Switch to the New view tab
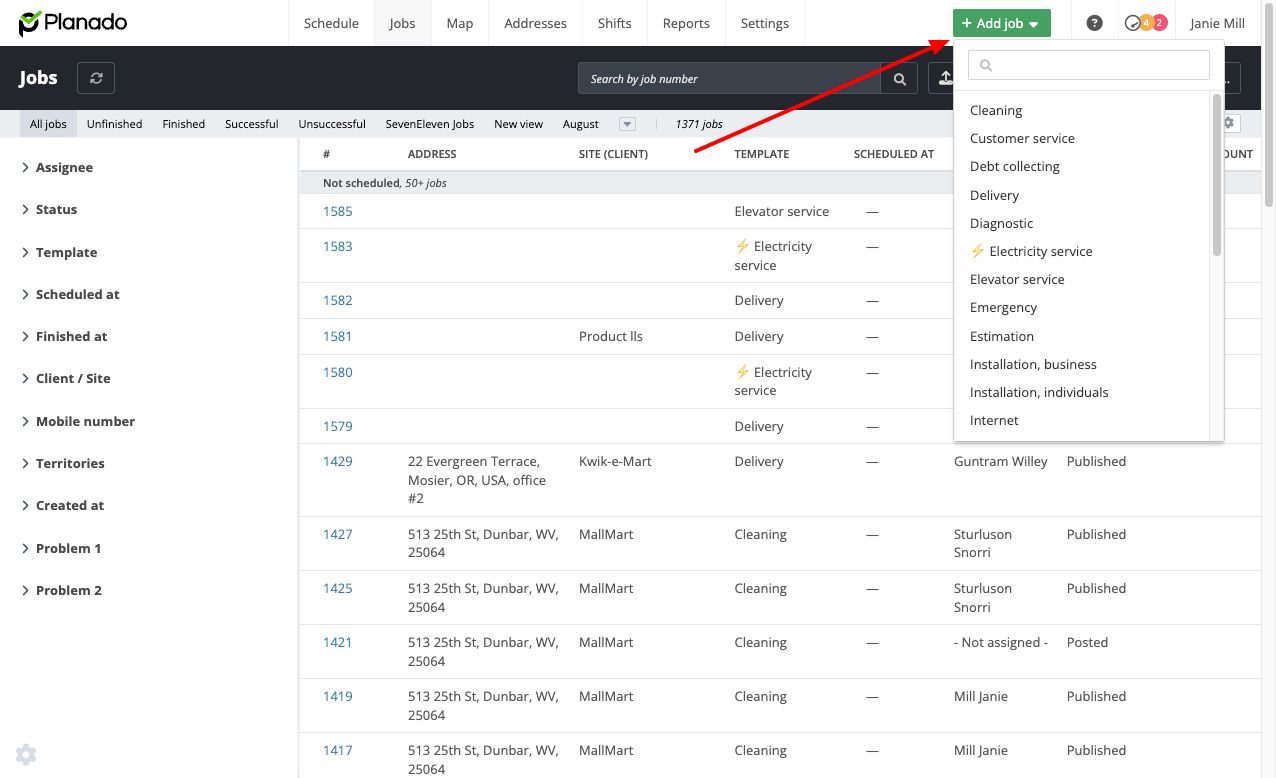The height and width of the screenshot is (778, 1276). (518, 124)
